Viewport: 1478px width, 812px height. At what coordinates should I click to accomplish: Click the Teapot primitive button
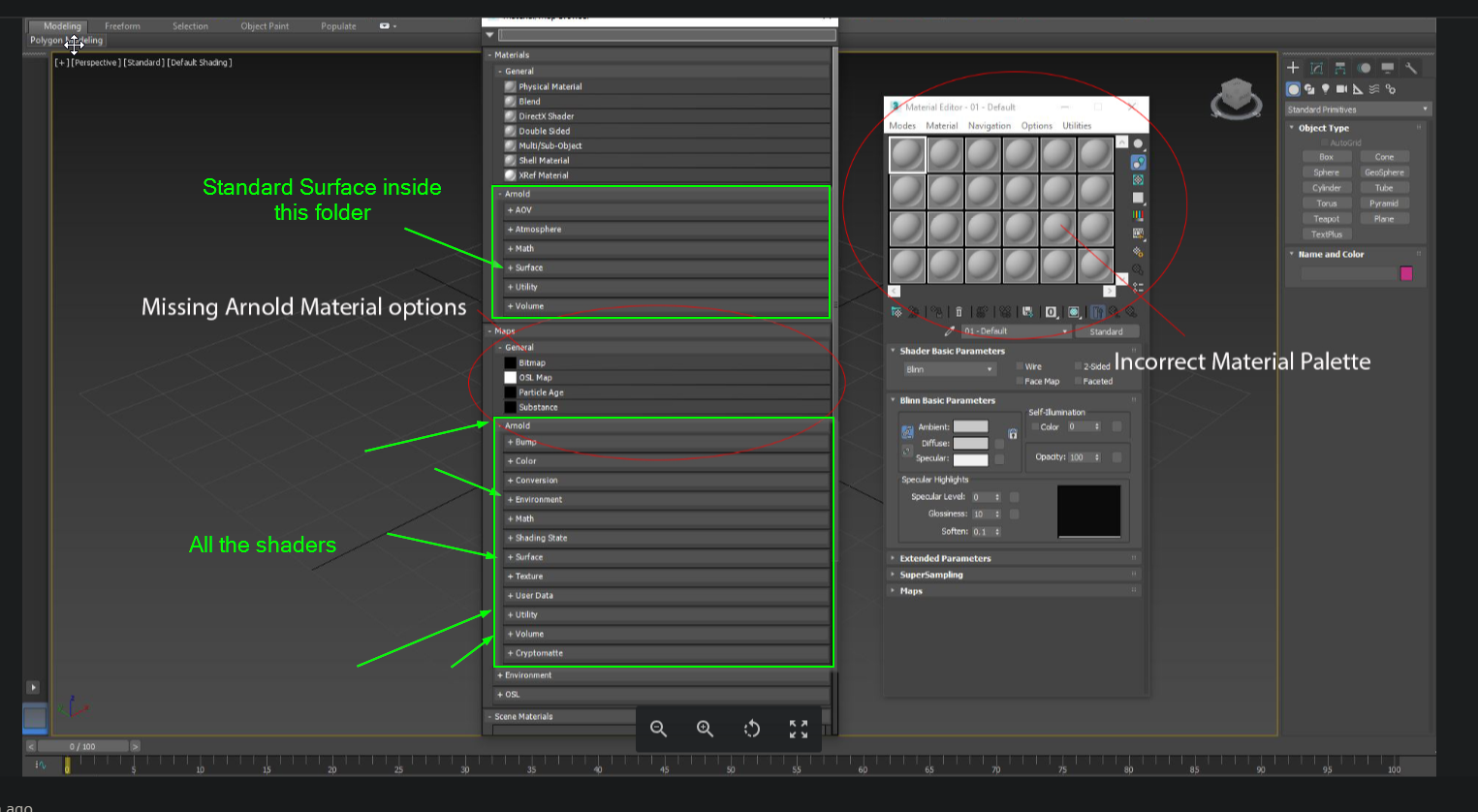(x=1326, y=219)
